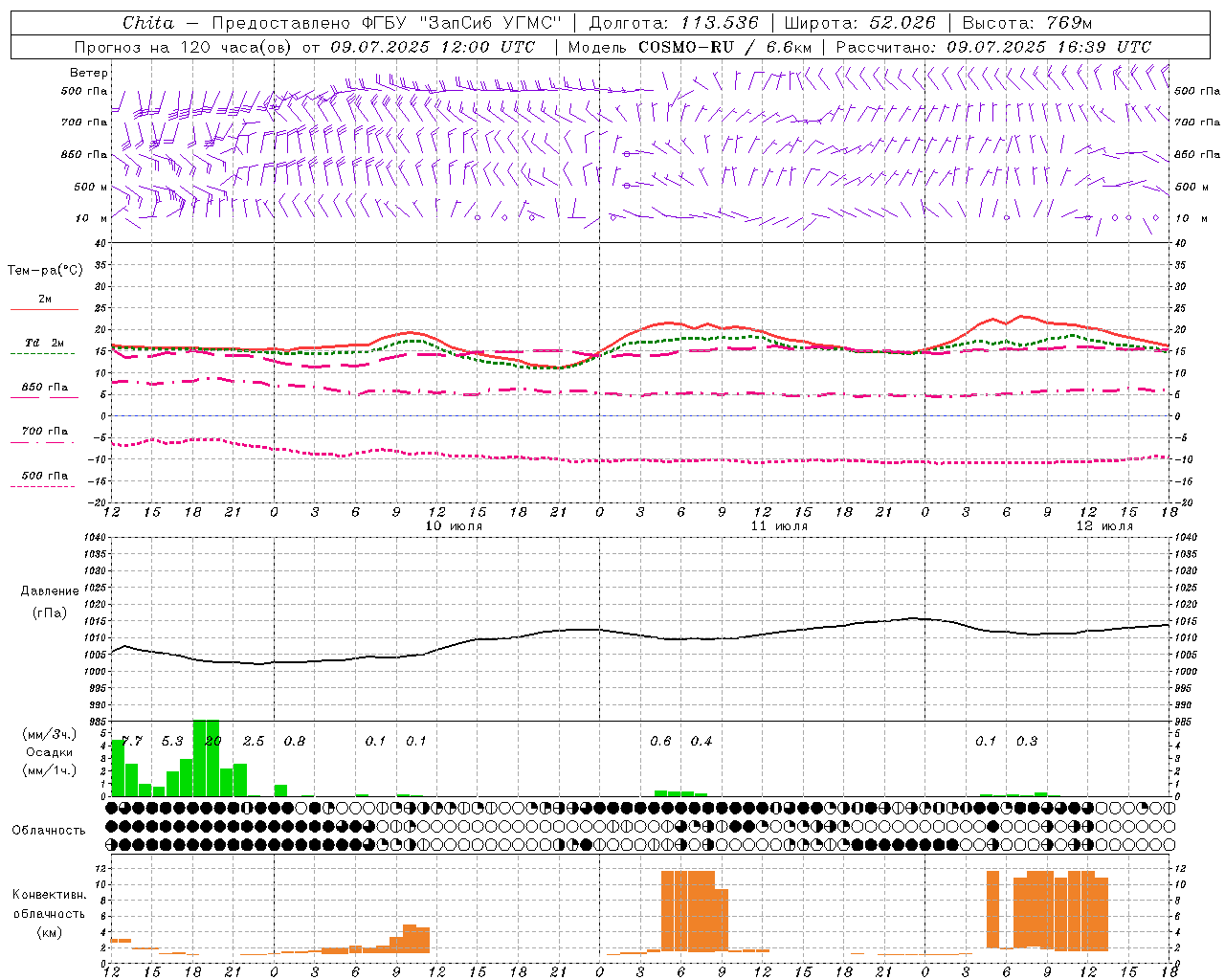The height and width of the screenshot is (980, 1225).
Task: Click the "Td 2м" dew point legend entry
Action: click(45, 343)
